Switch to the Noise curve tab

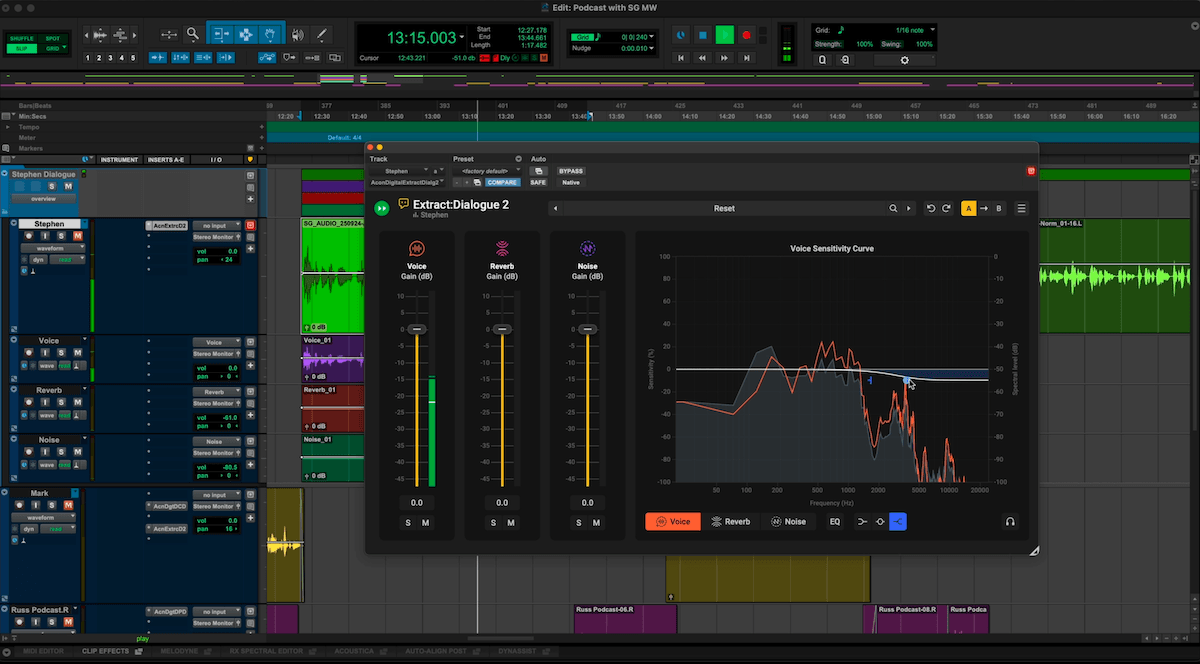(788, 521)
